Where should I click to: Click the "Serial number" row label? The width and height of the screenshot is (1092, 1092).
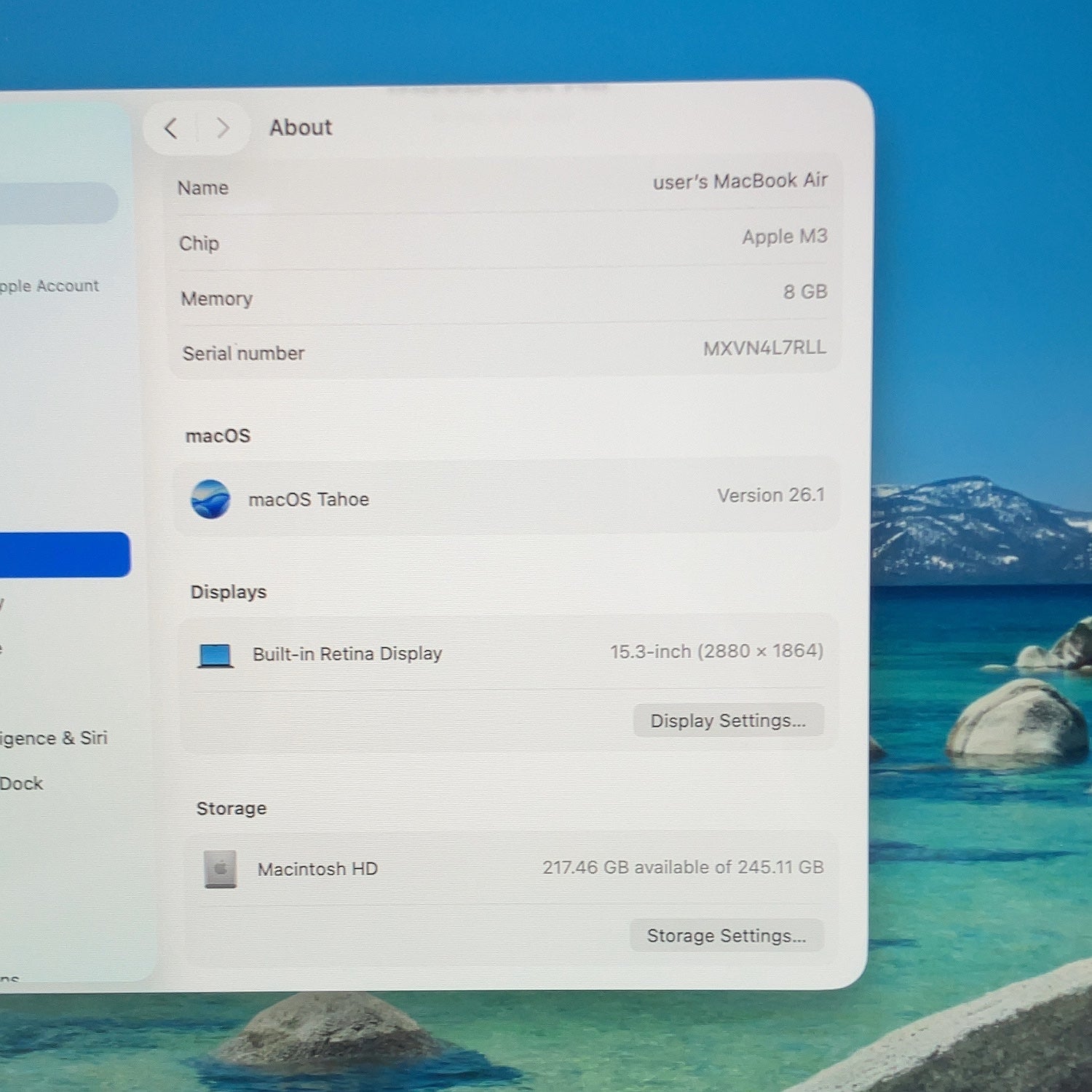[x=243, y=353]
